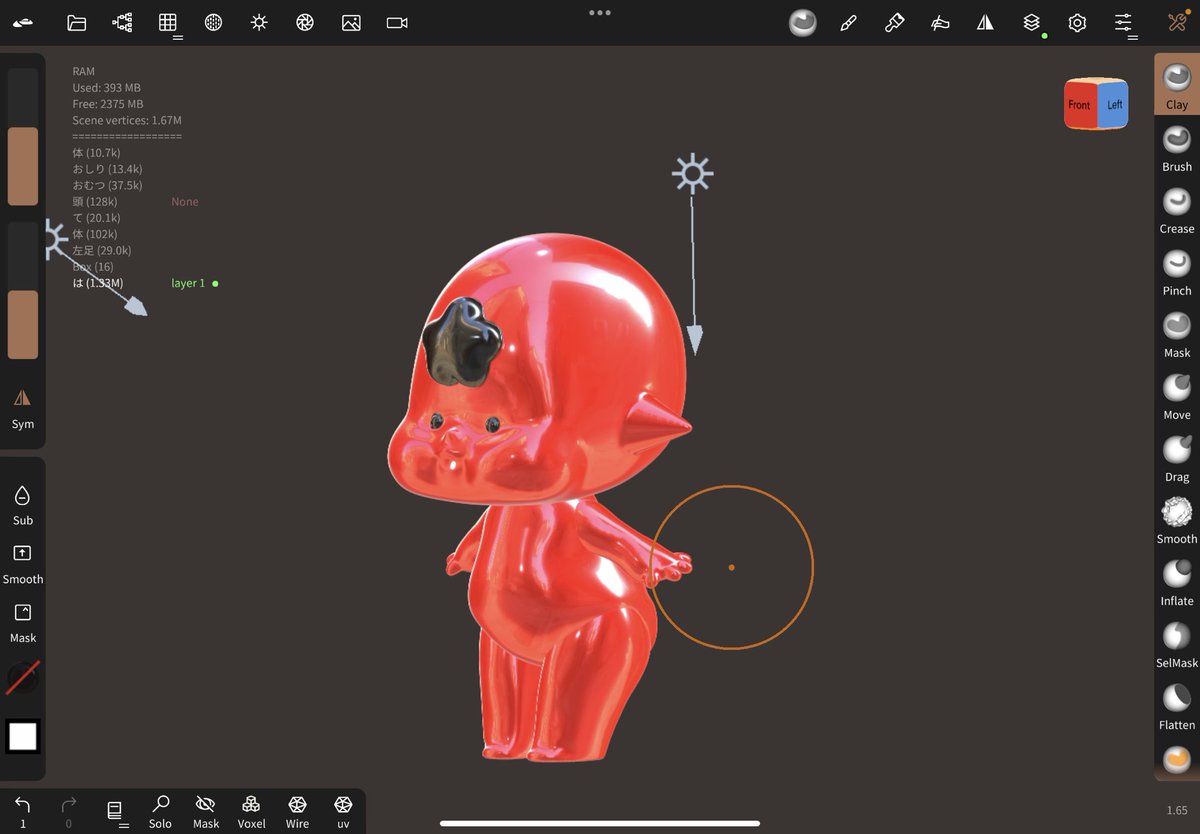1200x834 pixels.
Task: Select object 体 (10.7k)
Action: [x=96, y=153]
